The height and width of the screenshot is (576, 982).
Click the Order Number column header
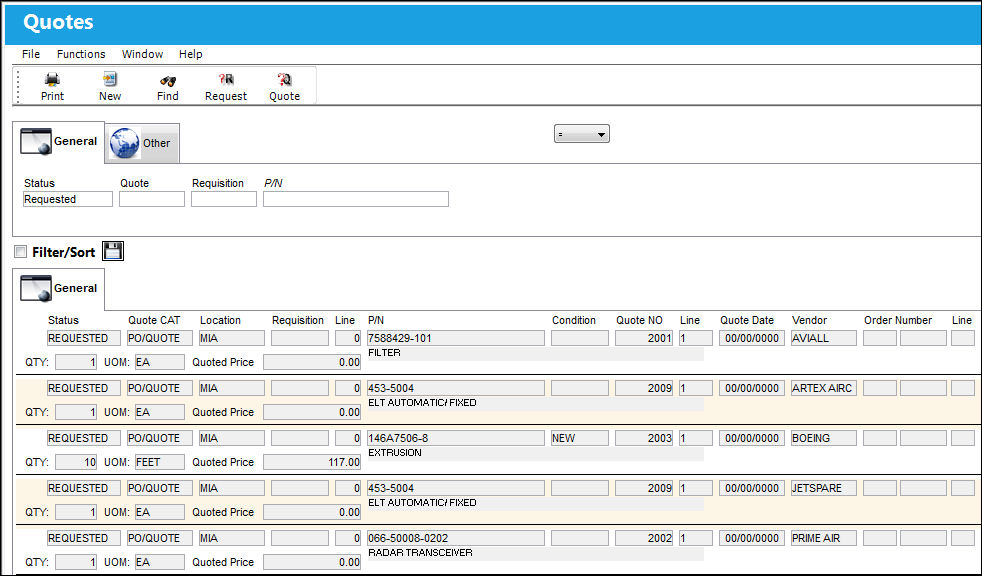(x=898, y=320)
